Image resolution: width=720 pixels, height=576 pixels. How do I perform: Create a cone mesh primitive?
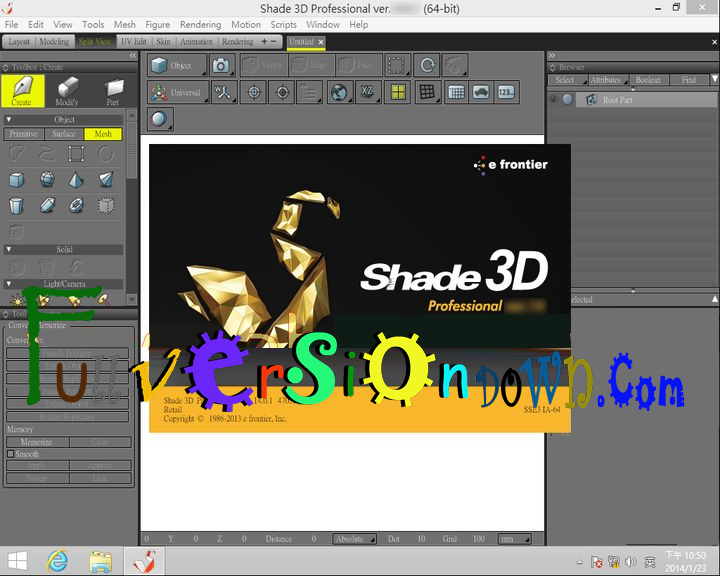(106, 180)
